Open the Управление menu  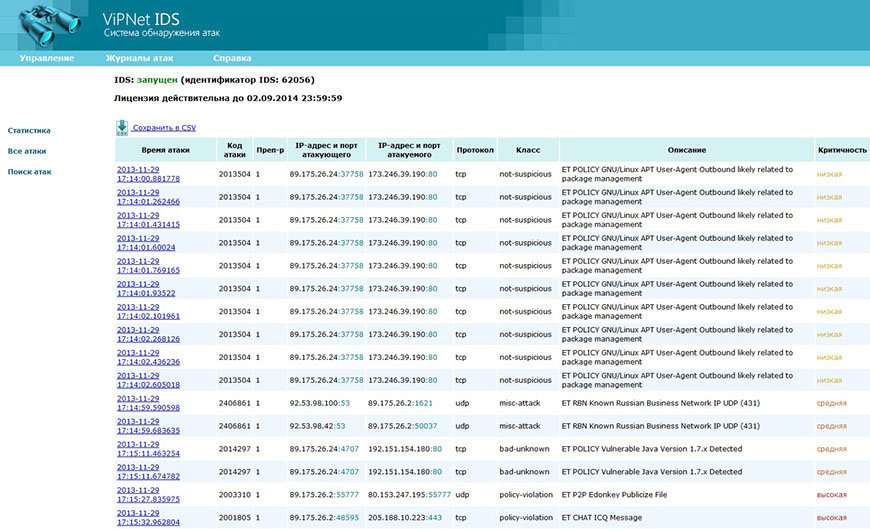click(x=47, y=58)
